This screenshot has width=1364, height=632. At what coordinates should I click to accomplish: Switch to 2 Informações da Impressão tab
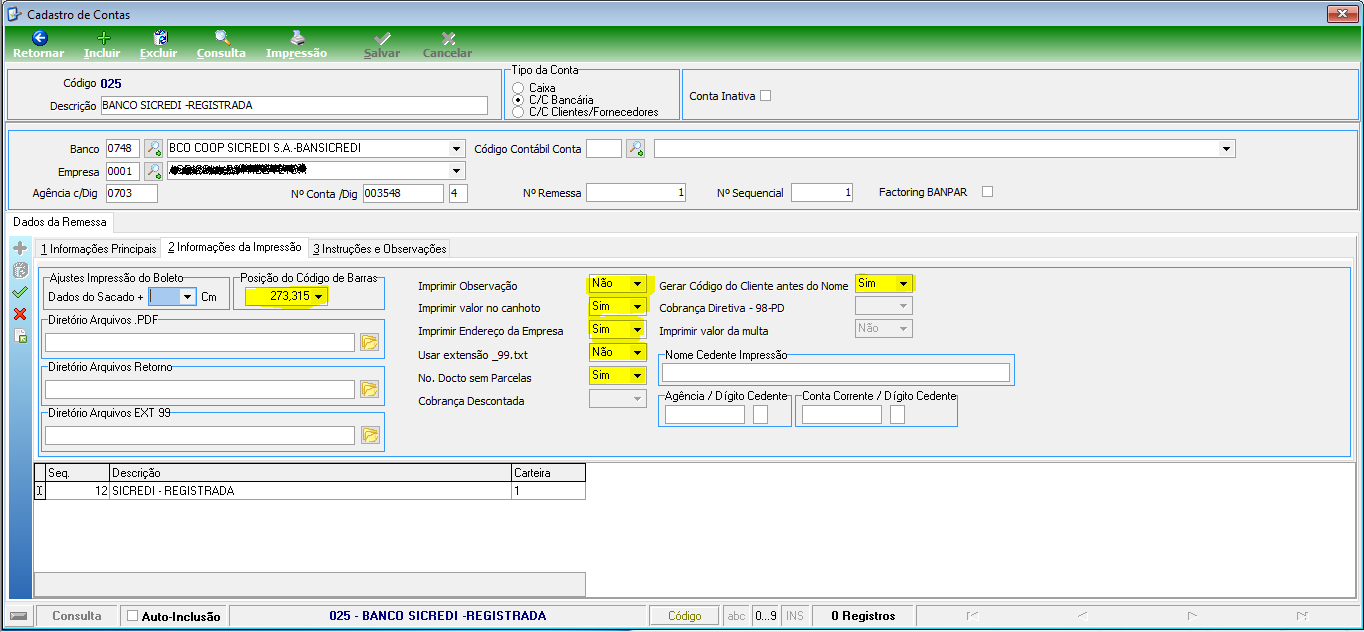pyautogui.click(x=234, y=247)
